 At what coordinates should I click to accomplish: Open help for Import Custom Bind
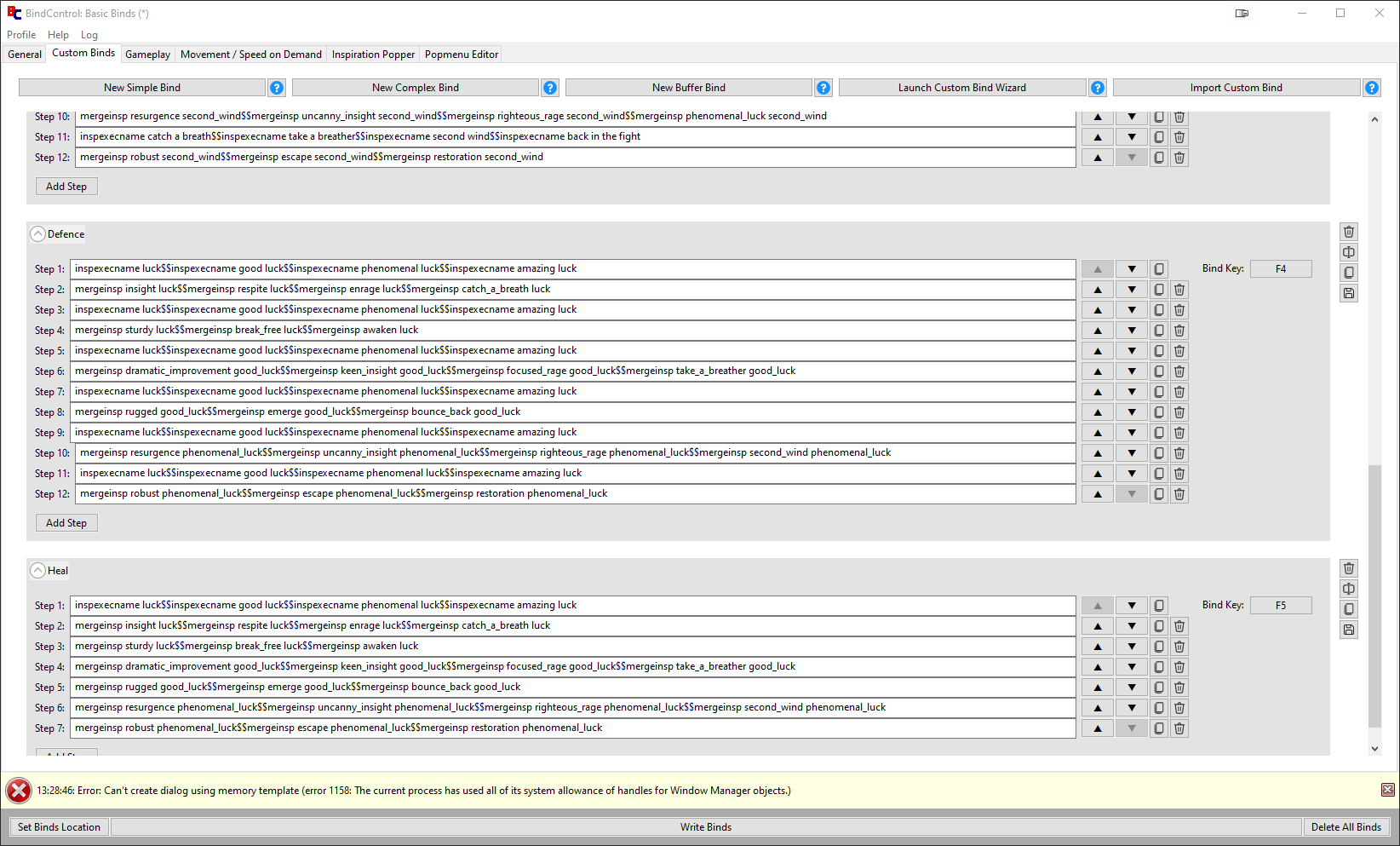point(1372,88)
